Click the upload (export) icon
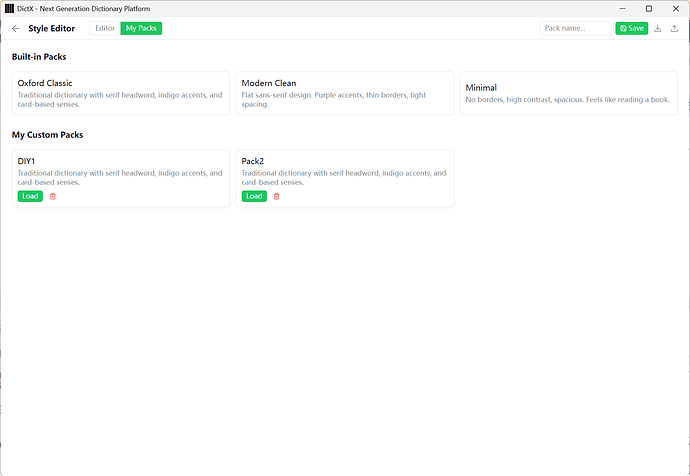The width and height of the screenshot is (690, 476). [674, 29]
